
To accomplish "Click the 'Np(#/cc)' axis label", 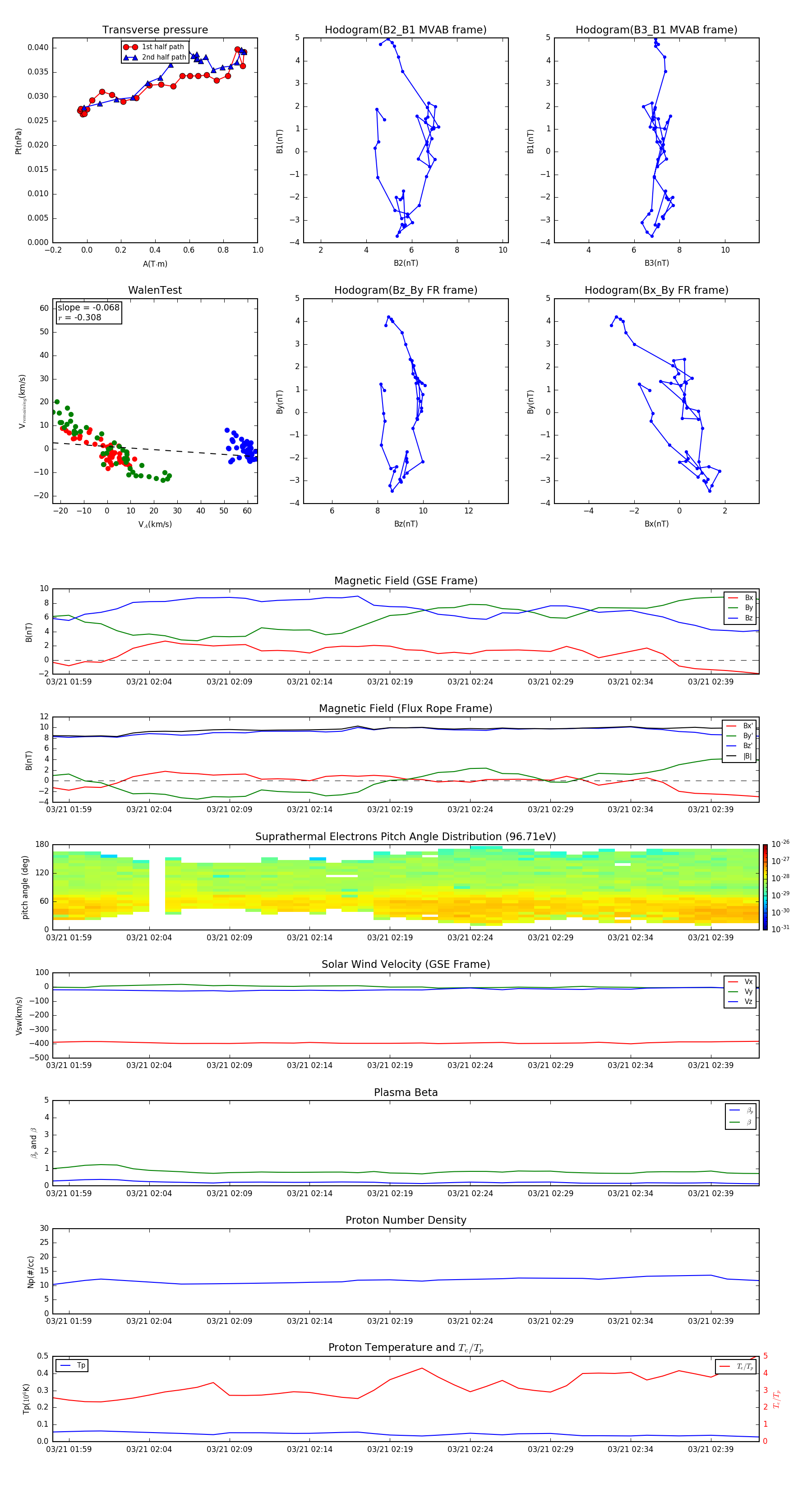I will point(31,1272).
